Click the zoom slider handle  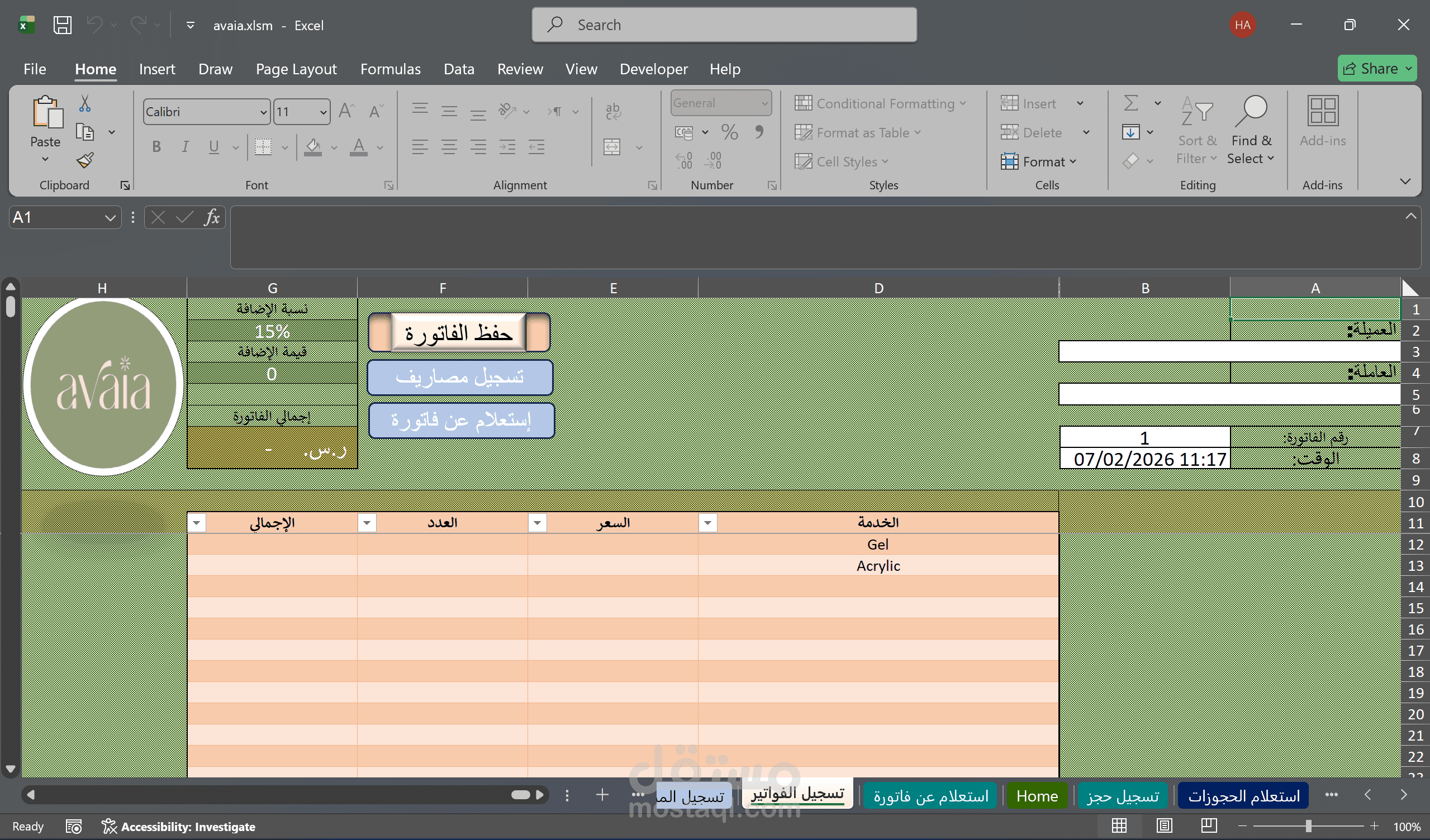[1308, 826]
